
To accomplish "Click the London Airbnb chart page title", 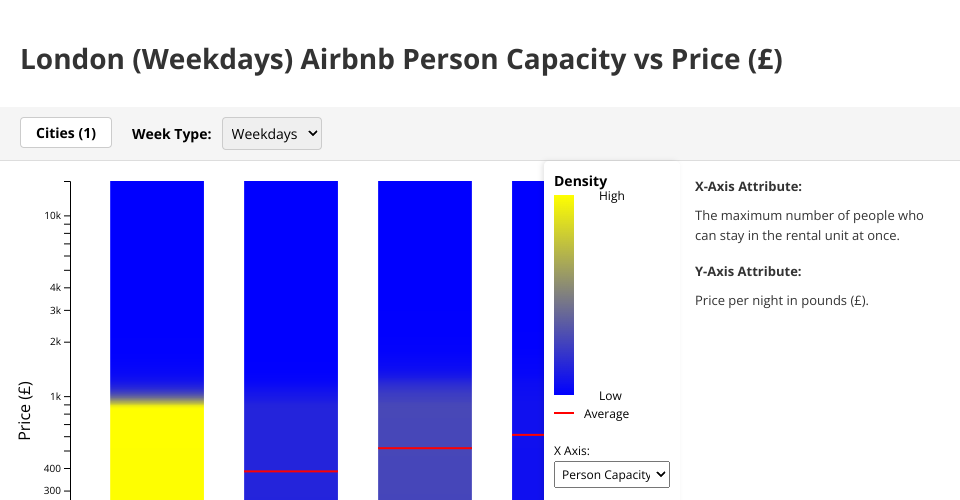I will [x=401, y=60].
